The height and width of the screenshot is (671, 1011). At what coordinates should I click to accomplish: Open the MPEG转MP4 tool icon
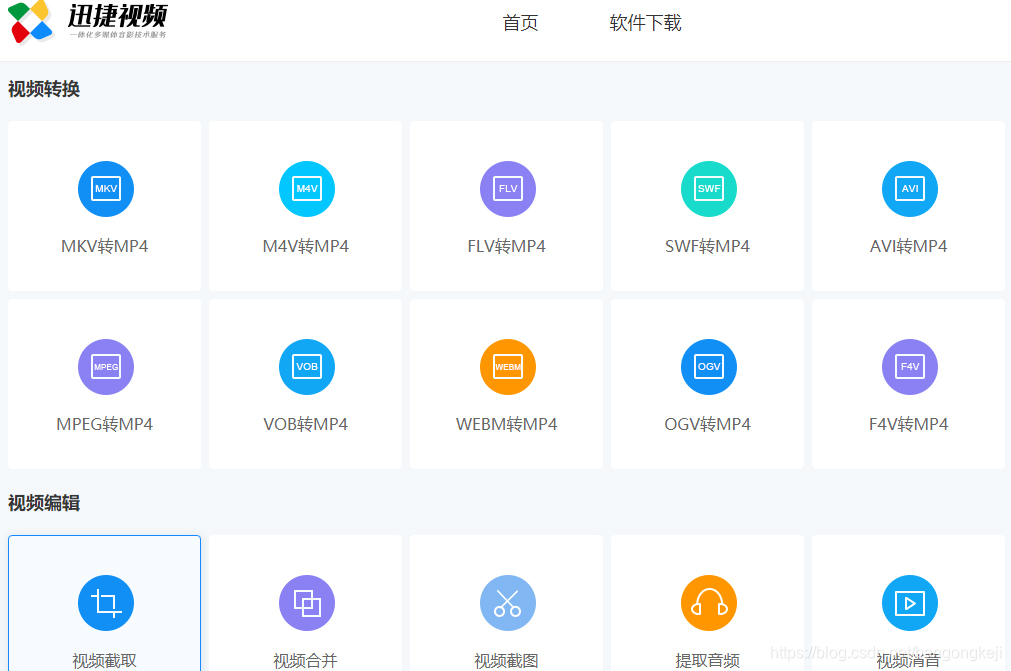[105, 367]
